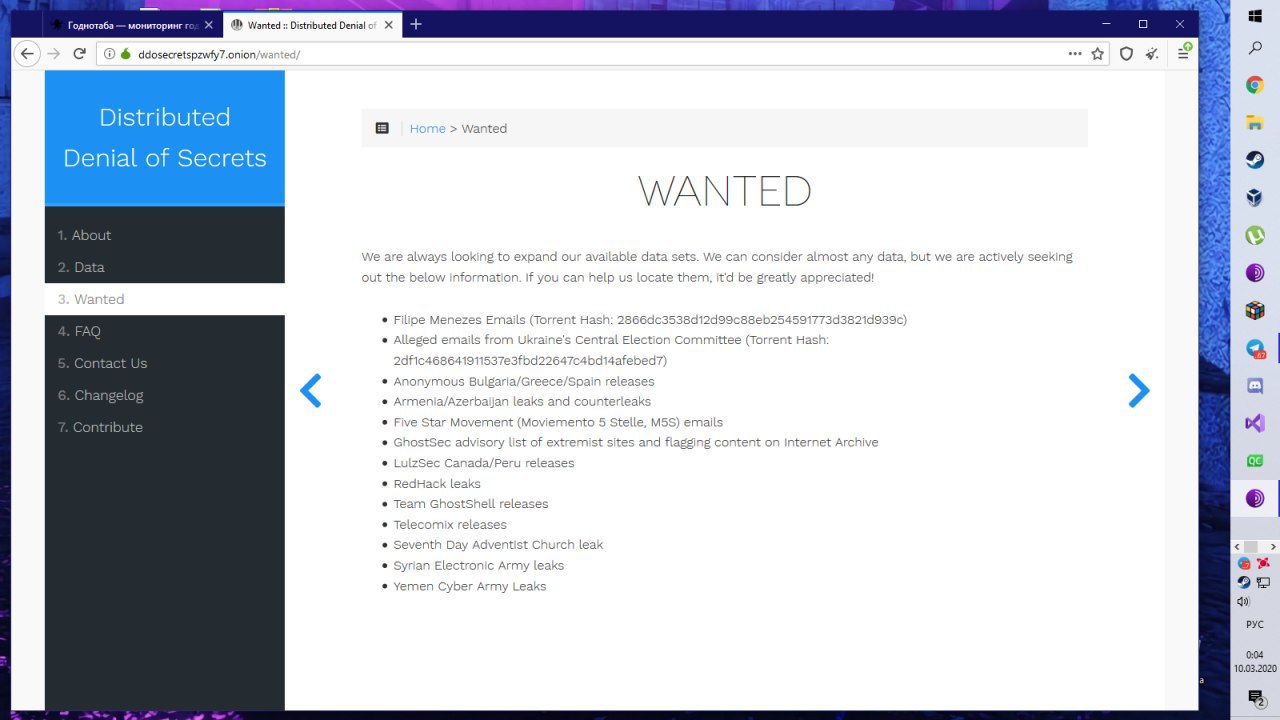Open the Windows Start menu
Image resolution: width=1280 pixels, height=720 pixels.
(1255, 15)
